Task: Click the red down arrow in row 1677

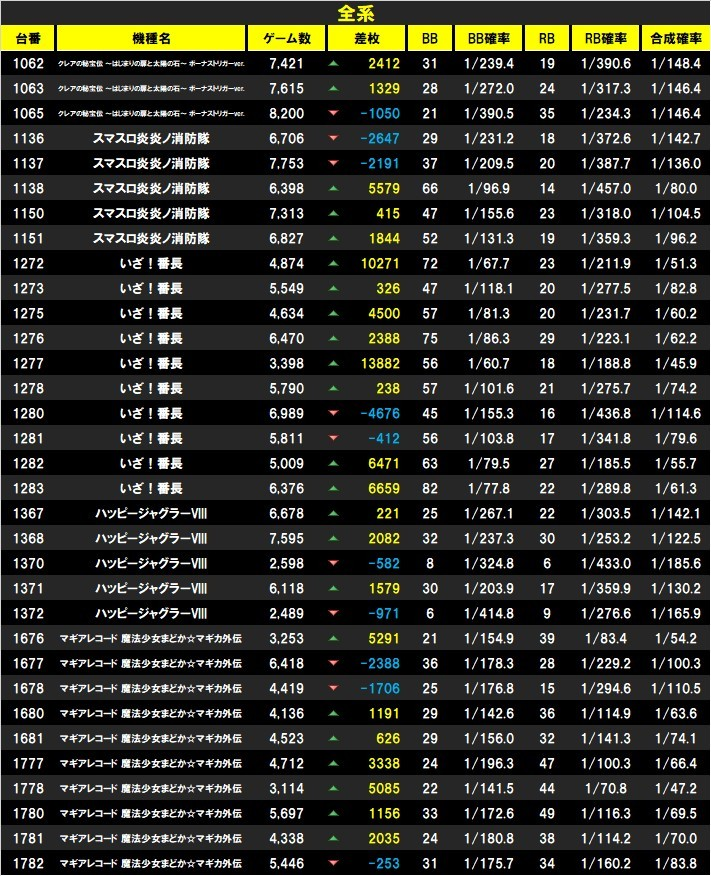Action: coord(333,663)
